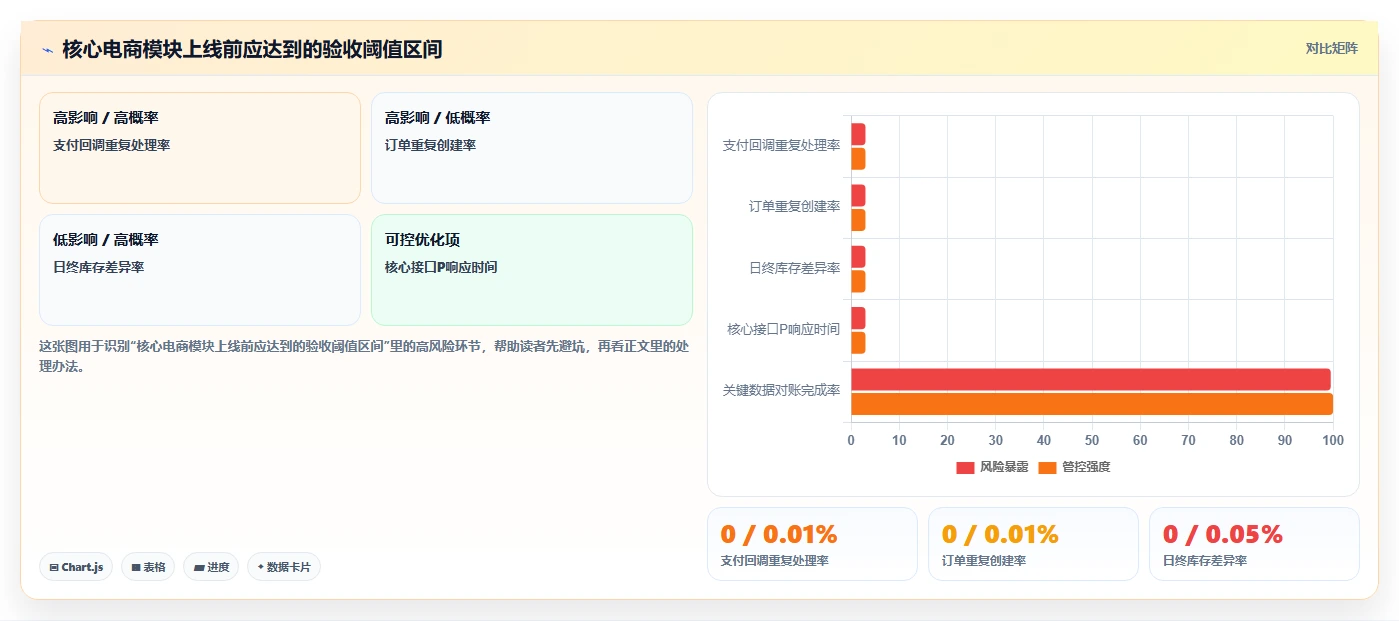Select the green 可控优化项 quadrant card

click(532, 270)
